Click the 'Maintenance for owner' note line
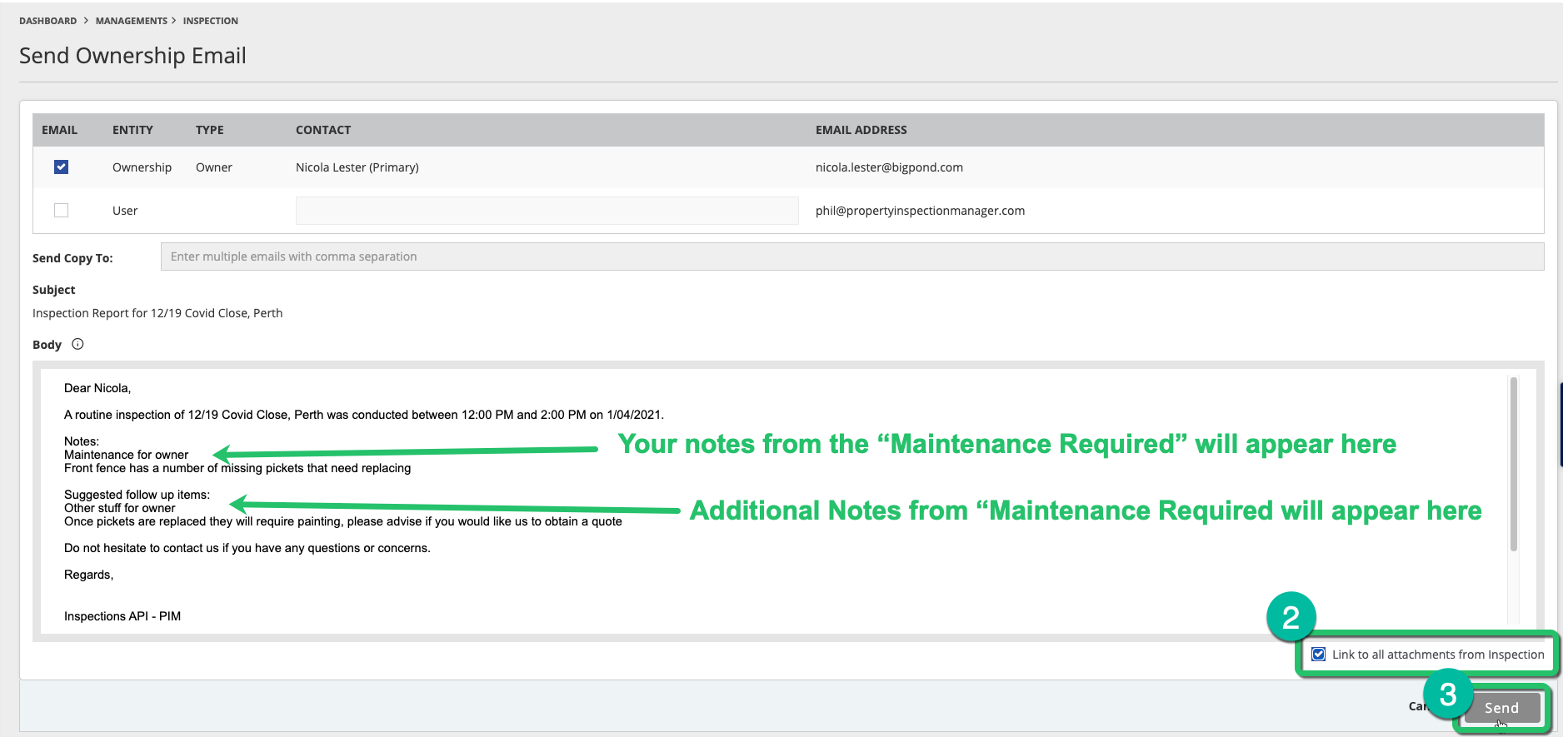The height and width of the screenshot is (737, 1568). pos(126,455)
